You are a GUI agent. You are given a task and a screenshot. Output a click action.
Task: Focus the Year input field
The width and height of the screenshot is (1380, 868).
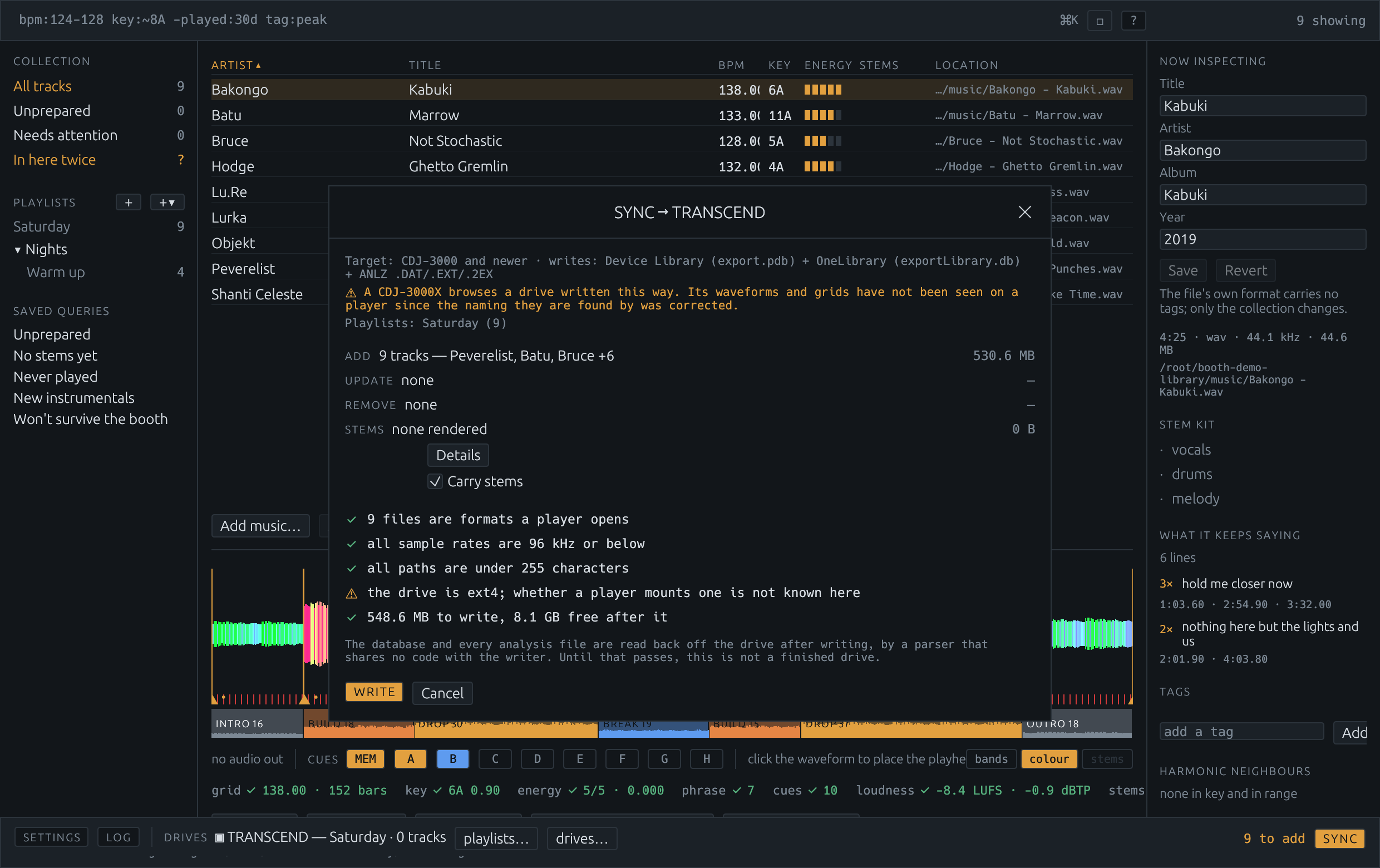point(1263,239)
